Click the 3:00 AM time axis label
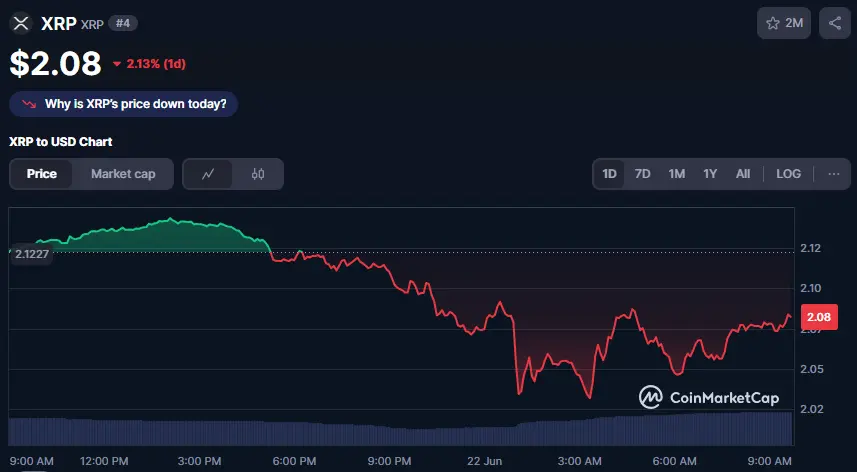The image size is (857, 472). [579, 461]
